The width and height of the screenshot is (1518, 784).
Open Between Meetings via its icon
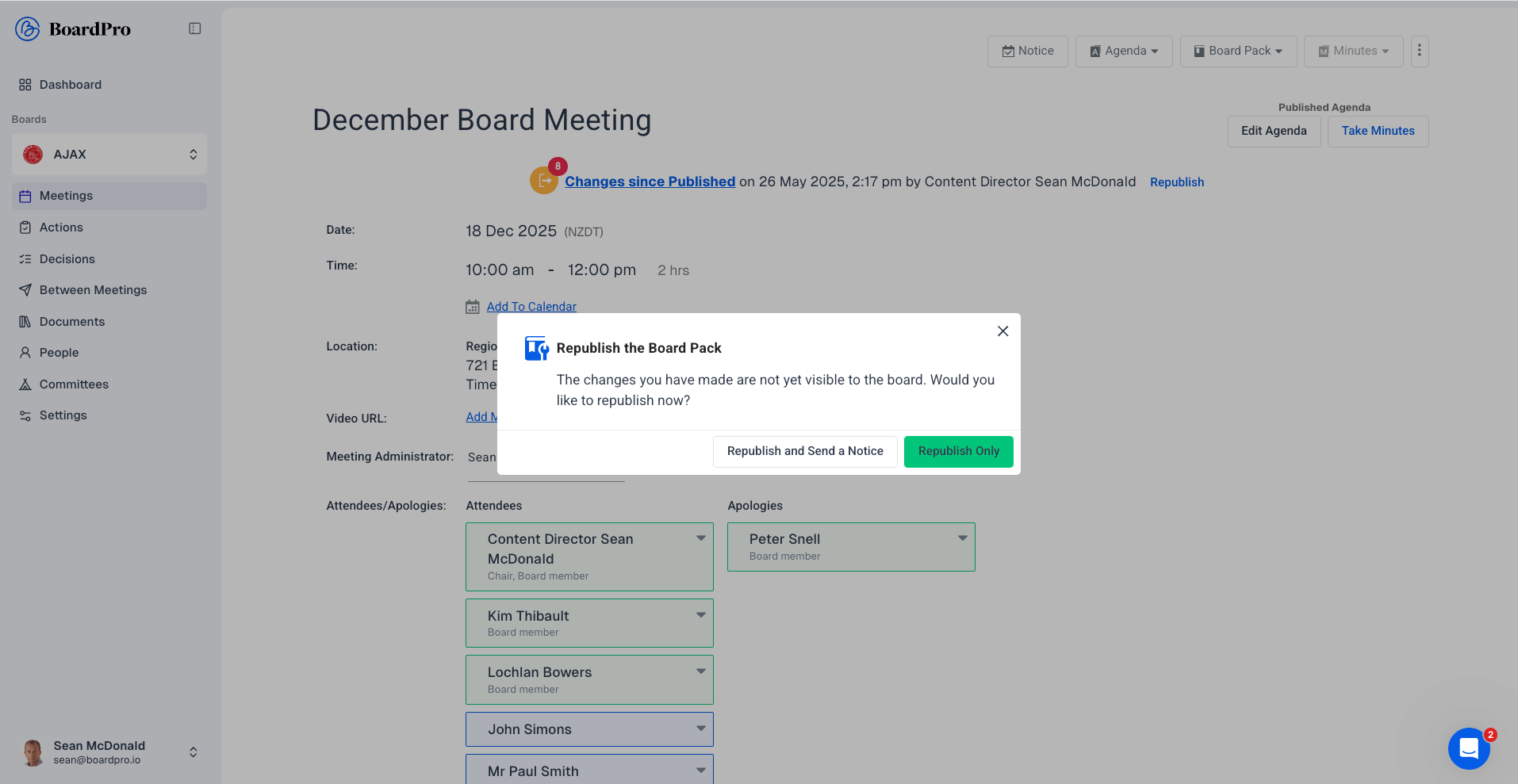26,290
